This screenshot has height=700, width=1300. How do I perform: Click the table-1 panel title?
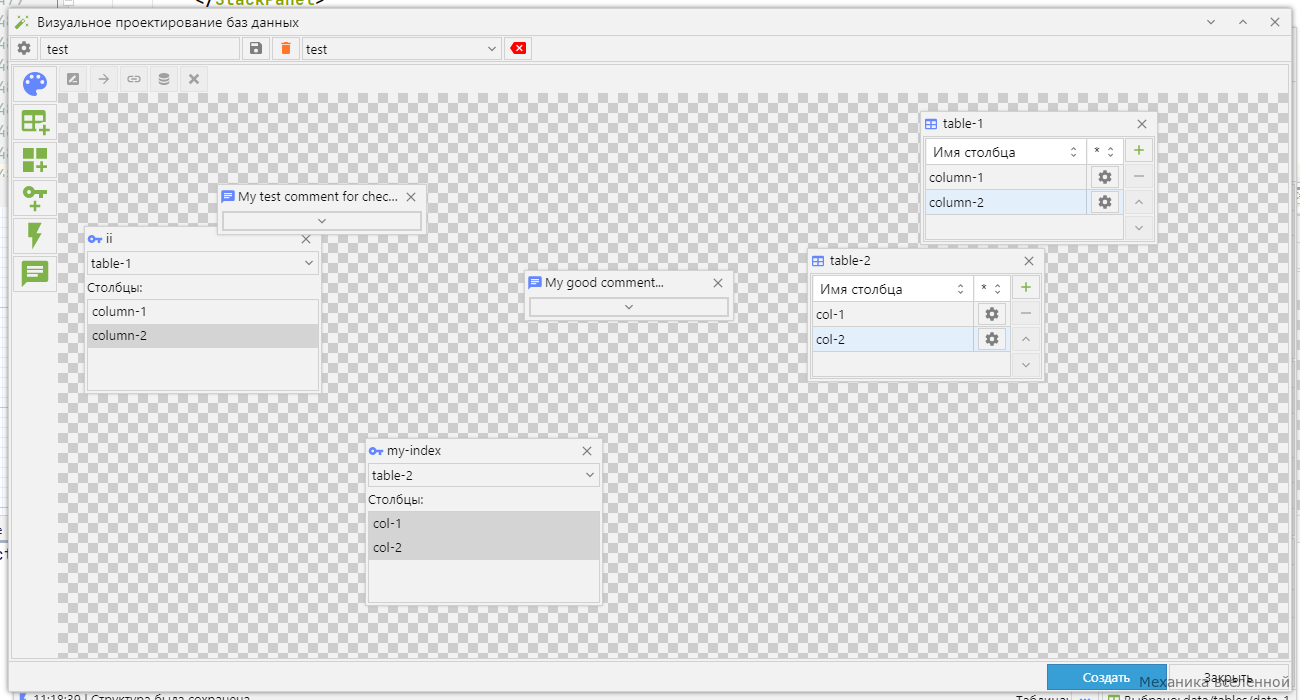pyautogui.click(x=963, y=124)
